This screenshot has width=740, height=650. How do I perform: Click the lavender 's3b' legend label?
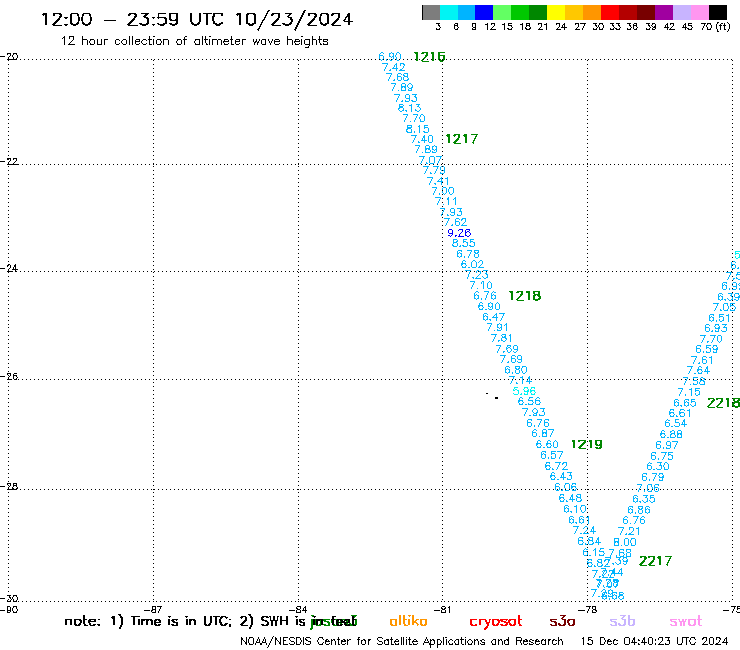point(622,621)
